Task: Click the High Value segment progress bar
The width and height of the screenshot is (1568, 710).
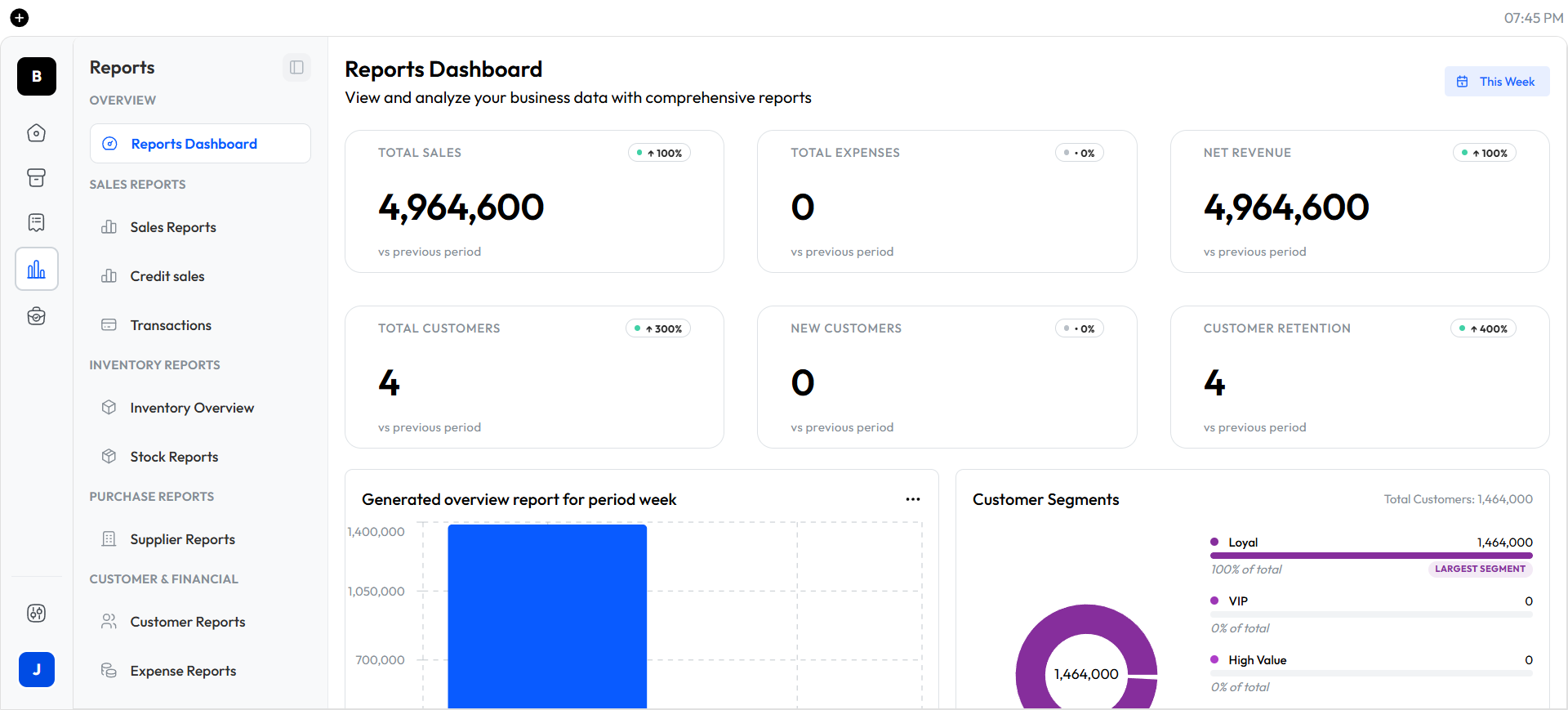Action: pos(1372,673)
